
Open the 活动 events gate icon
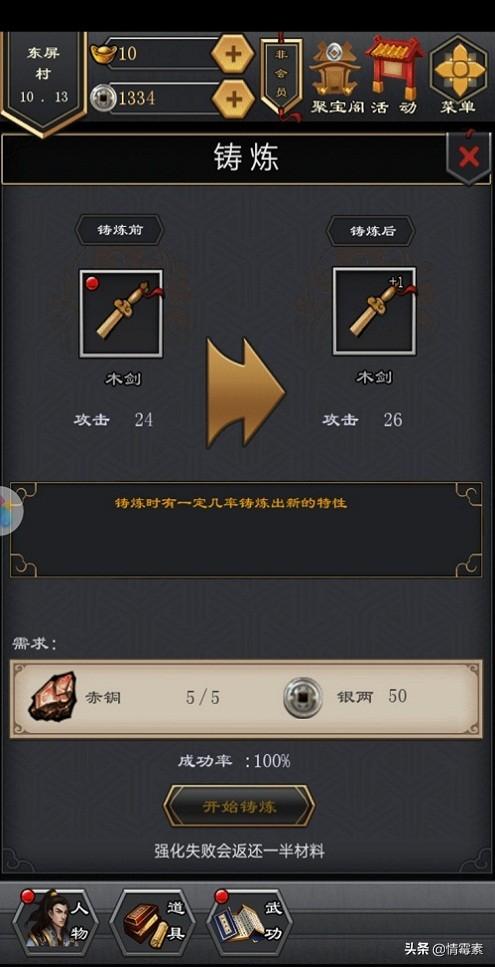tap(395, 76)
